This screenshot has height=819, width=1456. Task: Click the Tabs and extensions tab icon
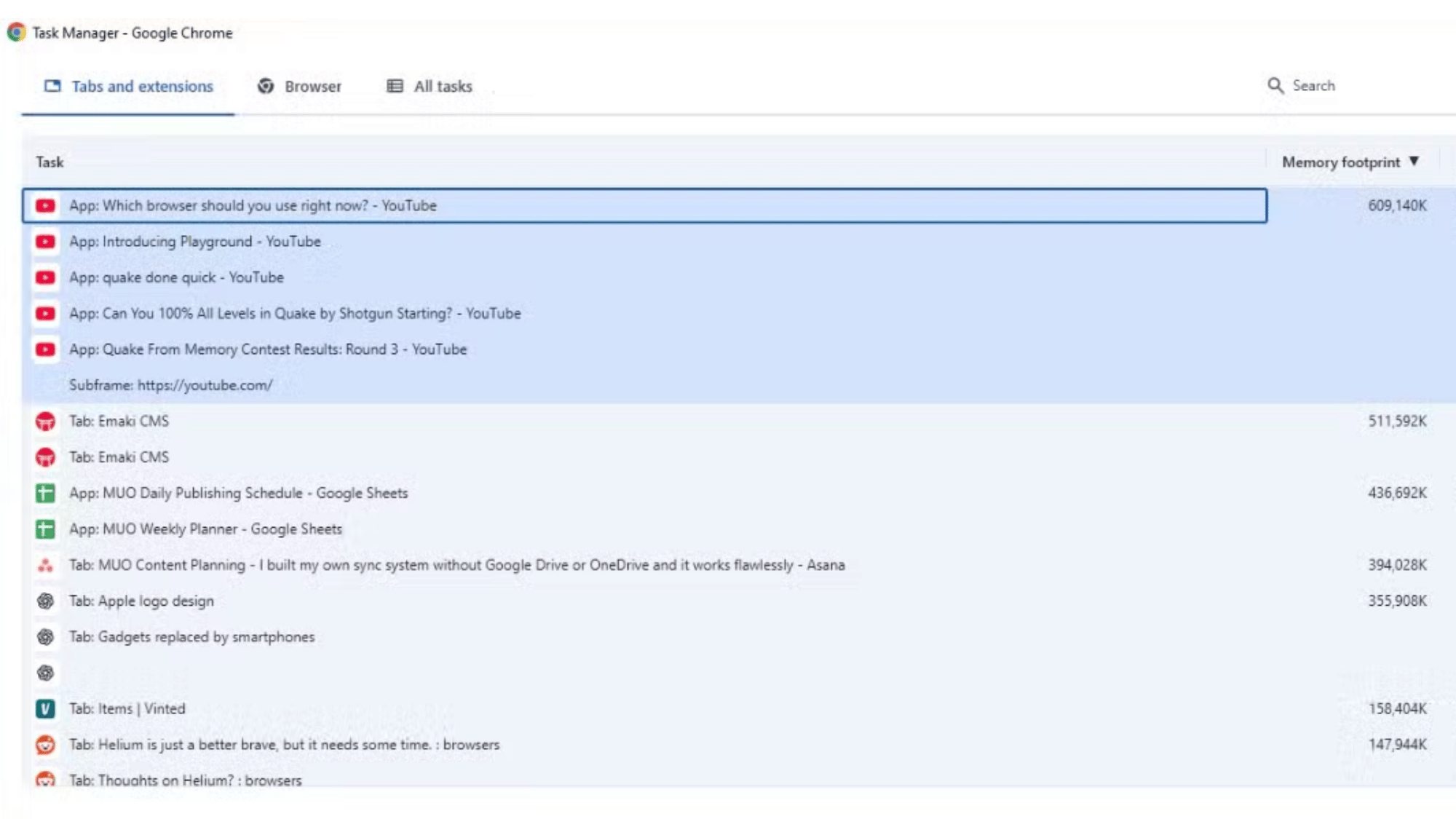(x=52, y=86)
